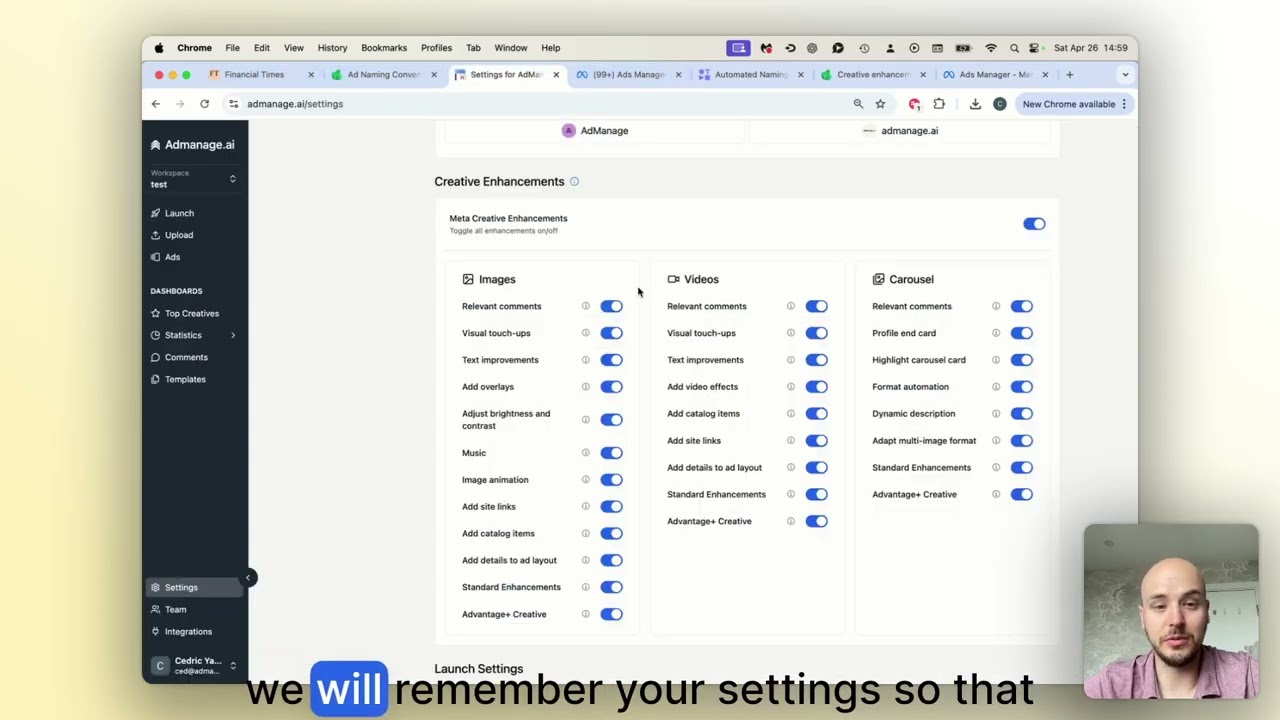Open the History menu
This screenshot has width=1280, height=720.
(332, 48)
